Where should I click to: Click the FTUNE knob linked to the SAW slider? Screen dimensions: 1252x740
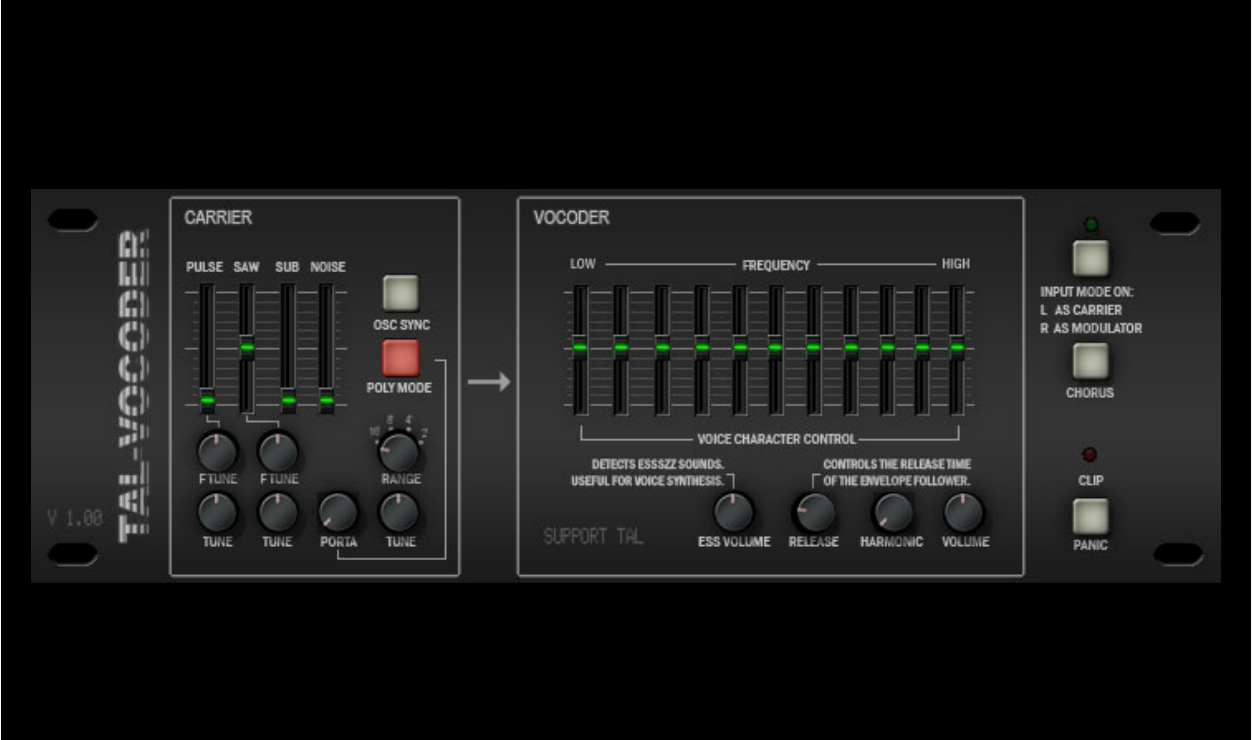(277, 452)
